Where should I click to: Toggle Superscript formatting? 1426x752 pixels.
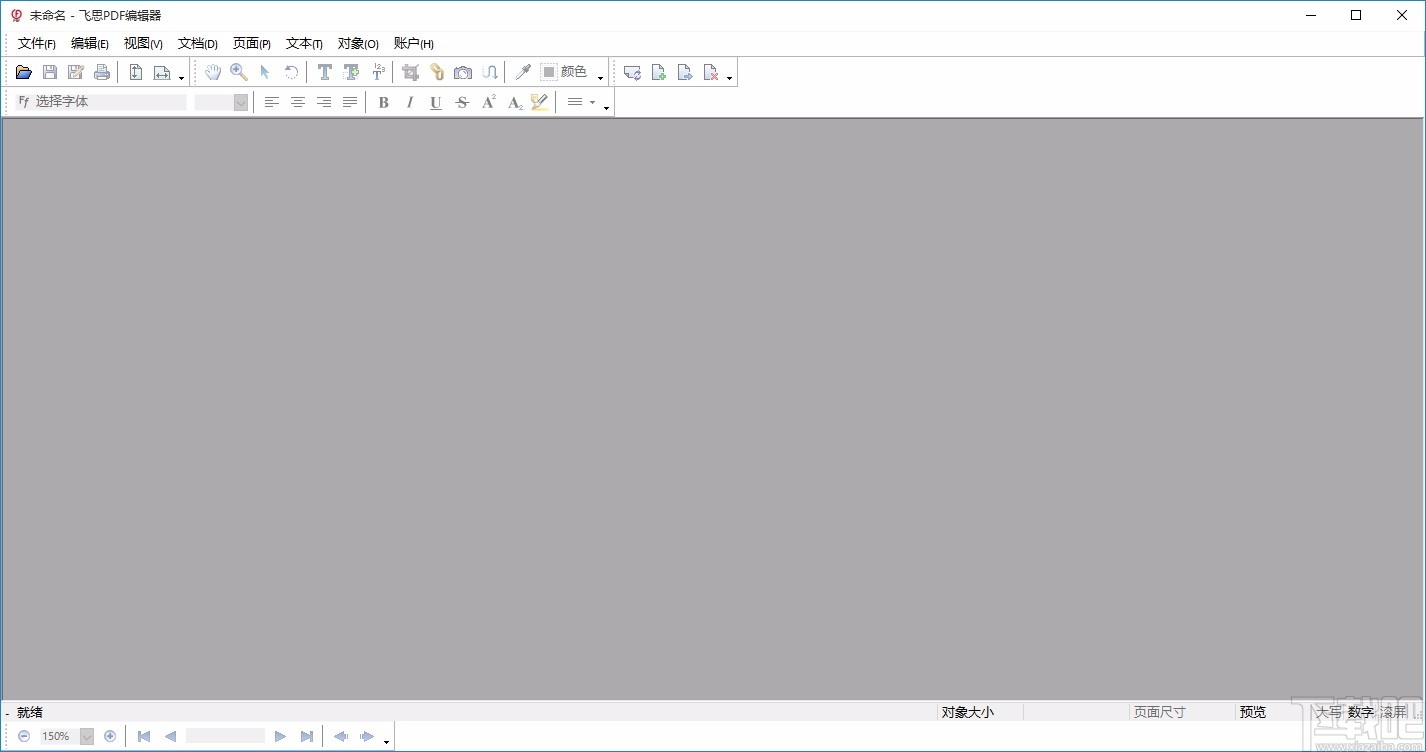click(x=488, y=102)
